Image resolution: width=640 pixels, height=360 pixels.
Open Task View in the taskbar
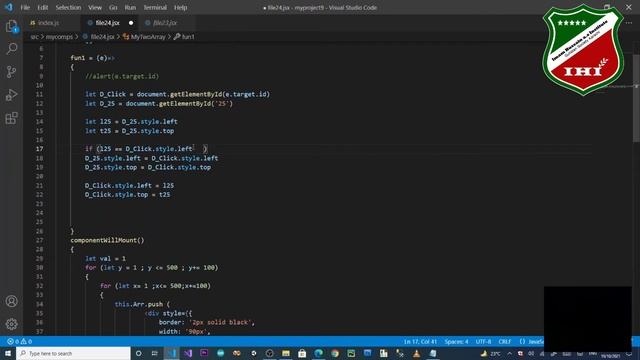[155, 353]
